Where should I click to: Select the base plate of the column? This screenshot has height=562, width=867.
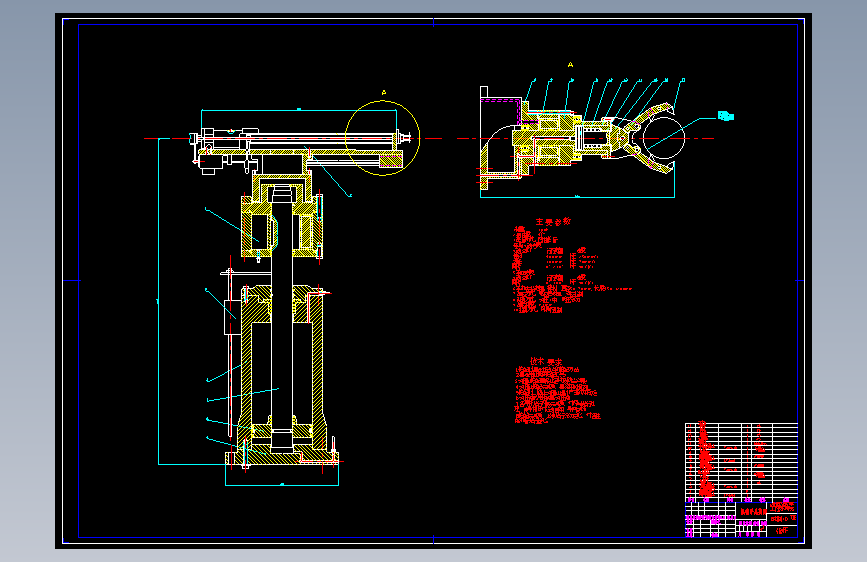pos(282,458)
